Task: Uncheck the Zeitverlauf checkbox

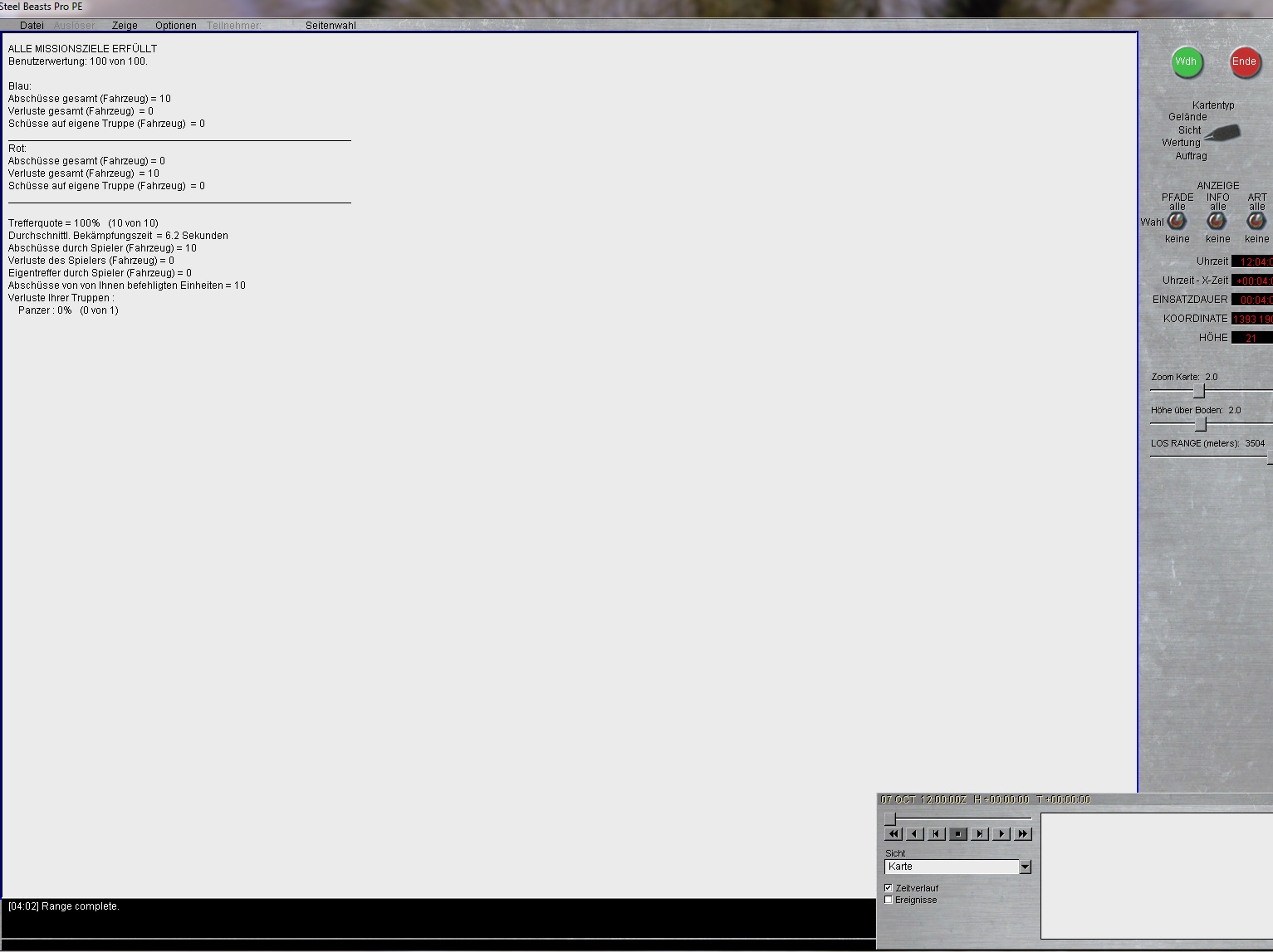Action: [x=889, y=888]
